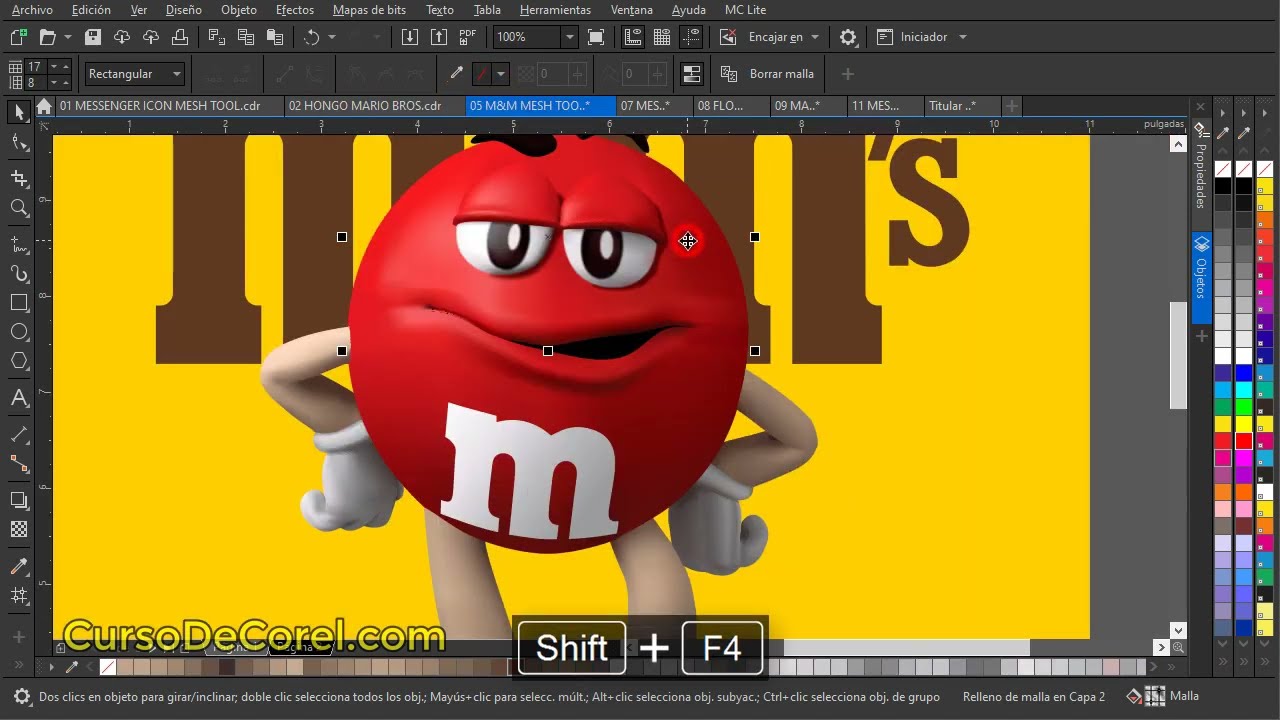Image resolution: width=1280 pixels, height=720 pixels.
Task: Pick the no-color swatch in bottom palette
Action: click(108, 667)
